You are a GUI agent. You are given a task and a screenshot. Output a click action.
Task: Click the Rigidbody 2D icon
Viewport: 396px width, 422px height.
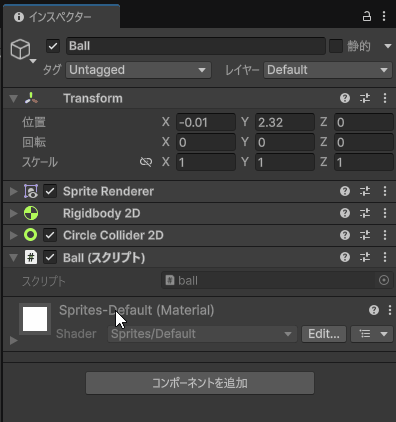(31, 213)
